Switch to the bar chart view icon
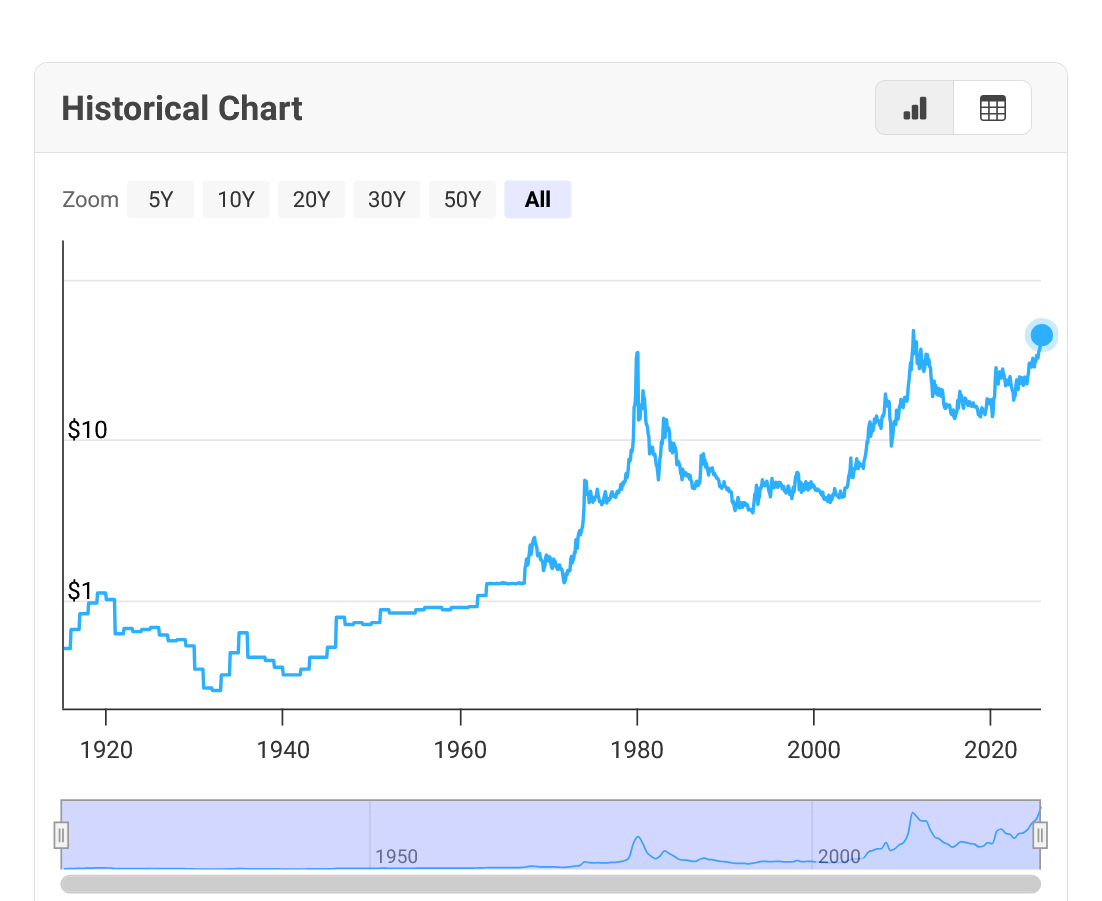Image resolution: width=1102 pixels, height=901 pixels. tap(915, 108)
